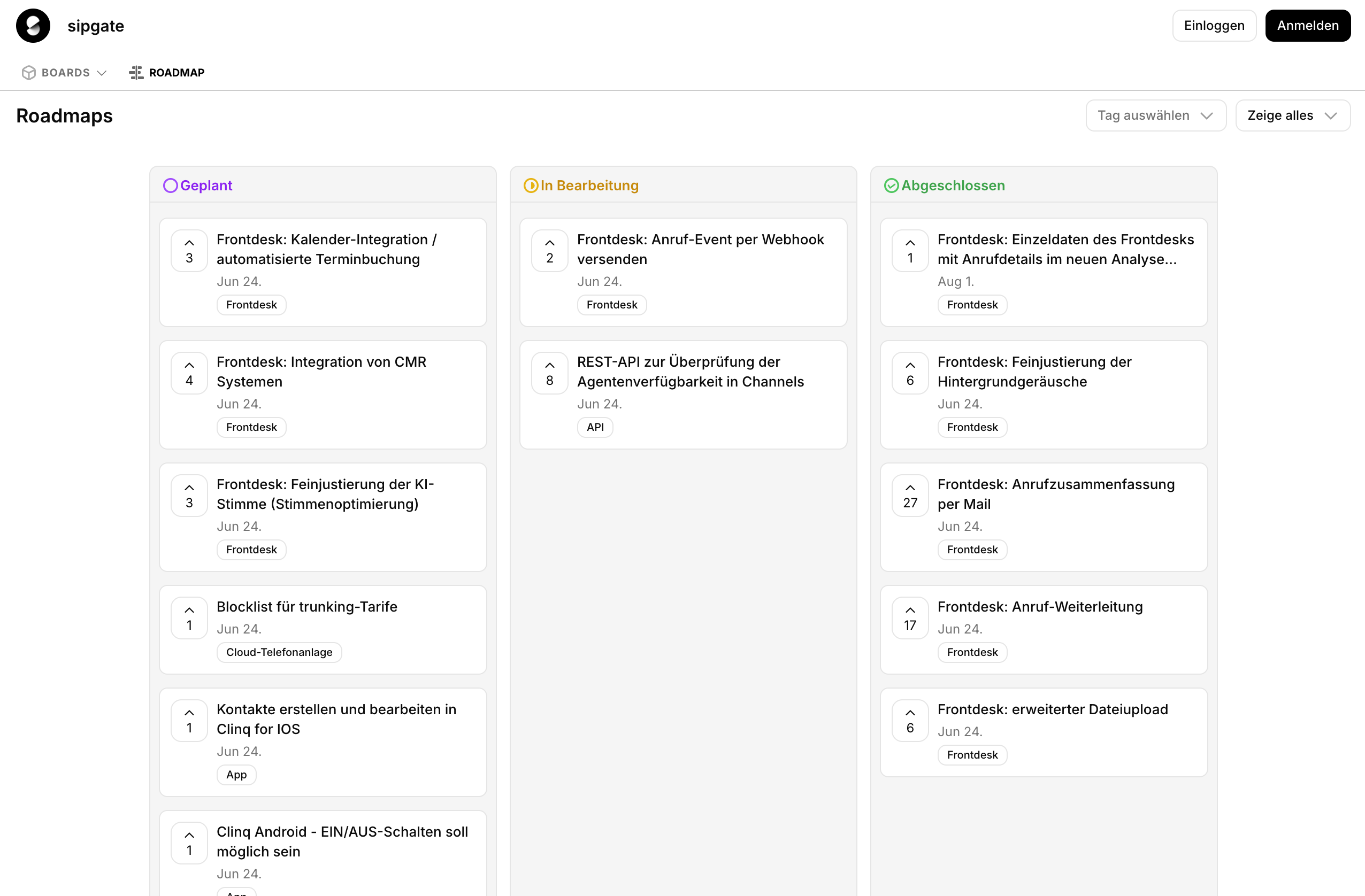The height and width of the screenshot is (896, 1365).
Task: Click the sipgate logo icon
Action: click(33, 26)
